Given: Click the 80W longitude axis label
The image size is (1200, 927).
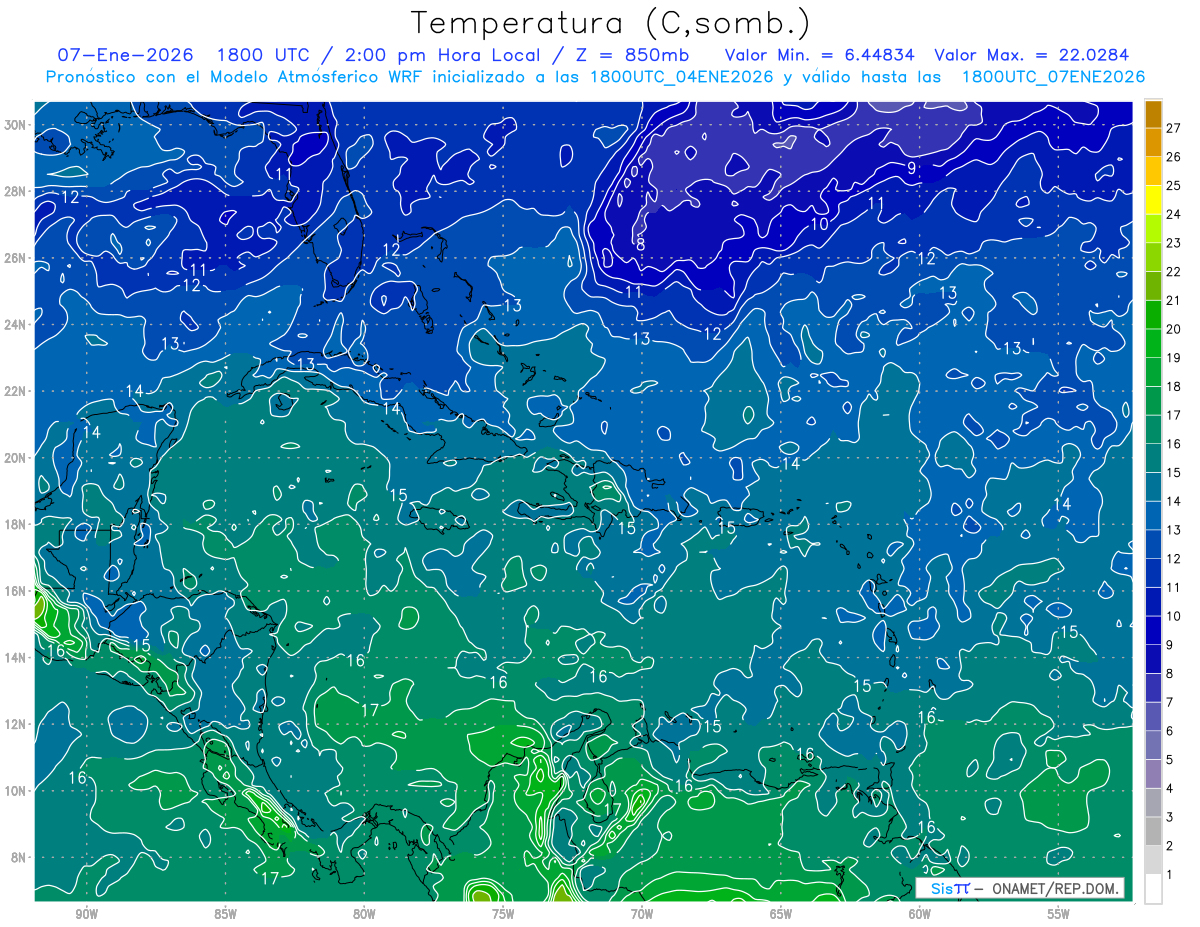Looking at the screenshot, I should (364, 915).
